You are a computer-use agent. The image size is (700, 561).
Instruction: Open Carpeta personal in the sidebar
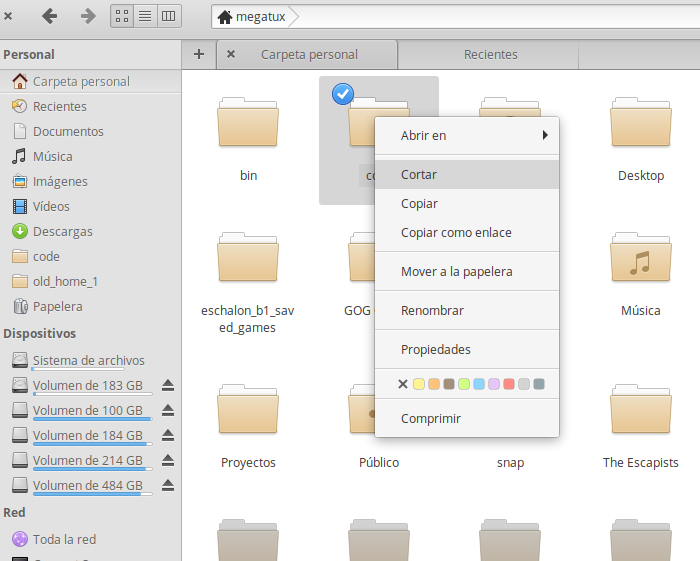pos(91,81)
